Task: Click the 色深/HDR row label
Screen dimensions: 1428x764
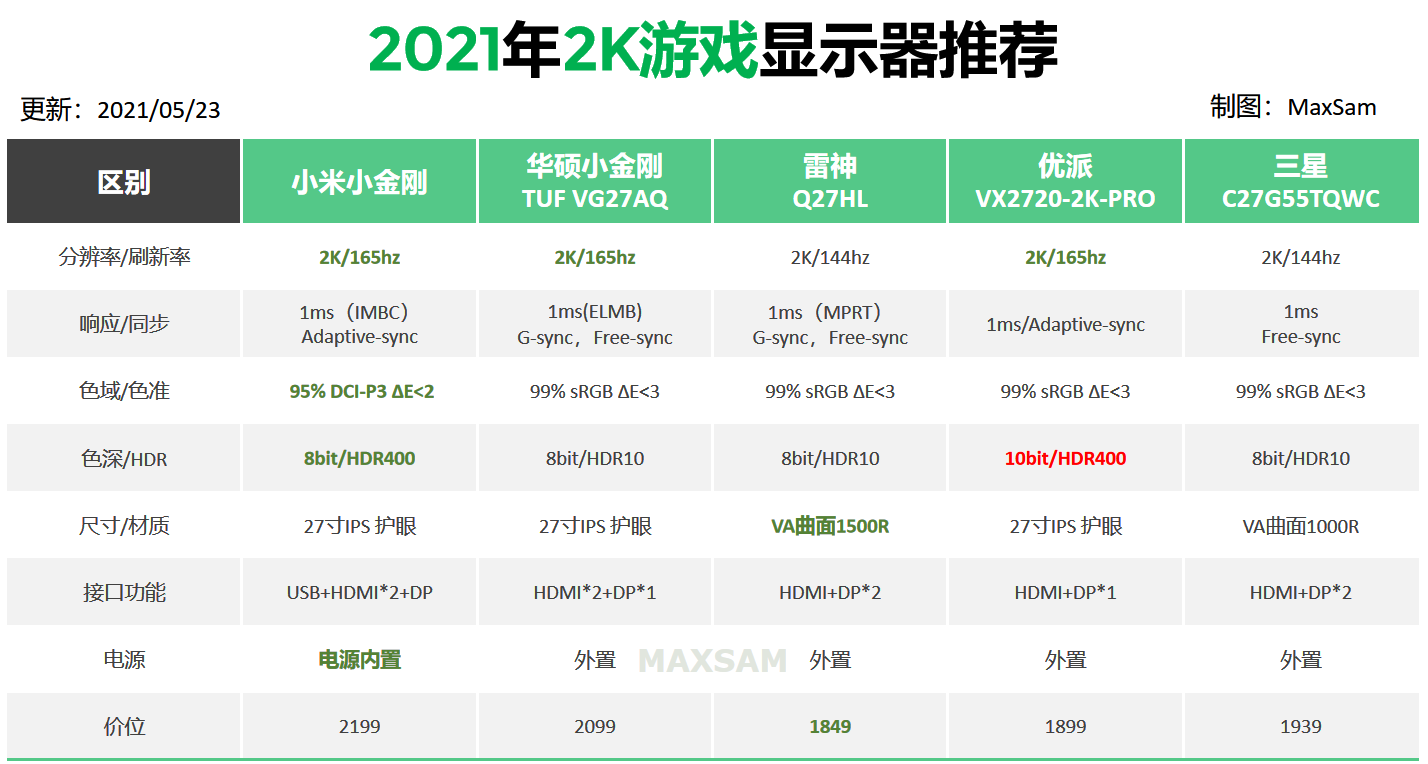Action: [x=124, y=458]
